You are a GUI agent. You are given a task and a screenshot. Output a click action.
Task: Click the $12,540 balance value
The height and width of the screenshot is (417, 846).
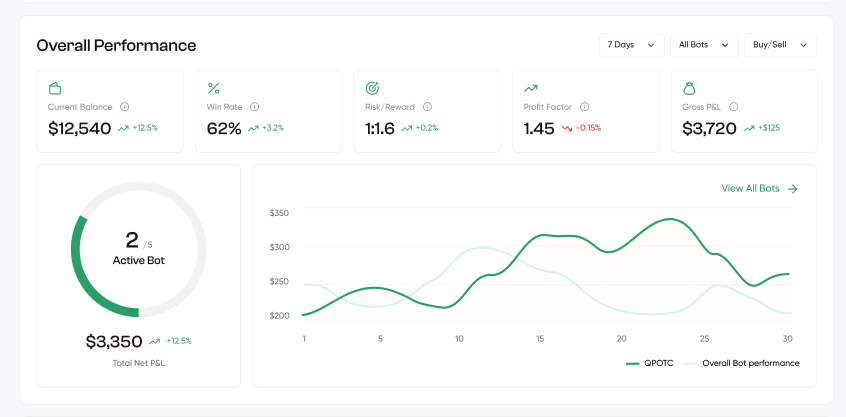pos(80,128)
